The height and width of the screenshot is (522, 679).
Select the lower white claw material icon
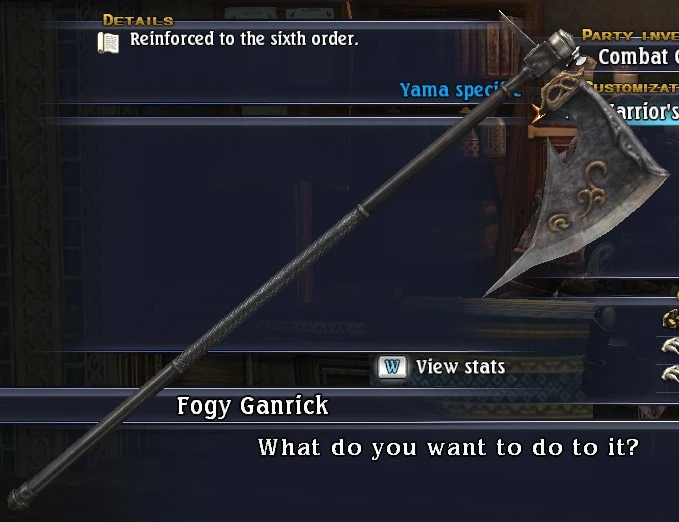tap(670, 373)
